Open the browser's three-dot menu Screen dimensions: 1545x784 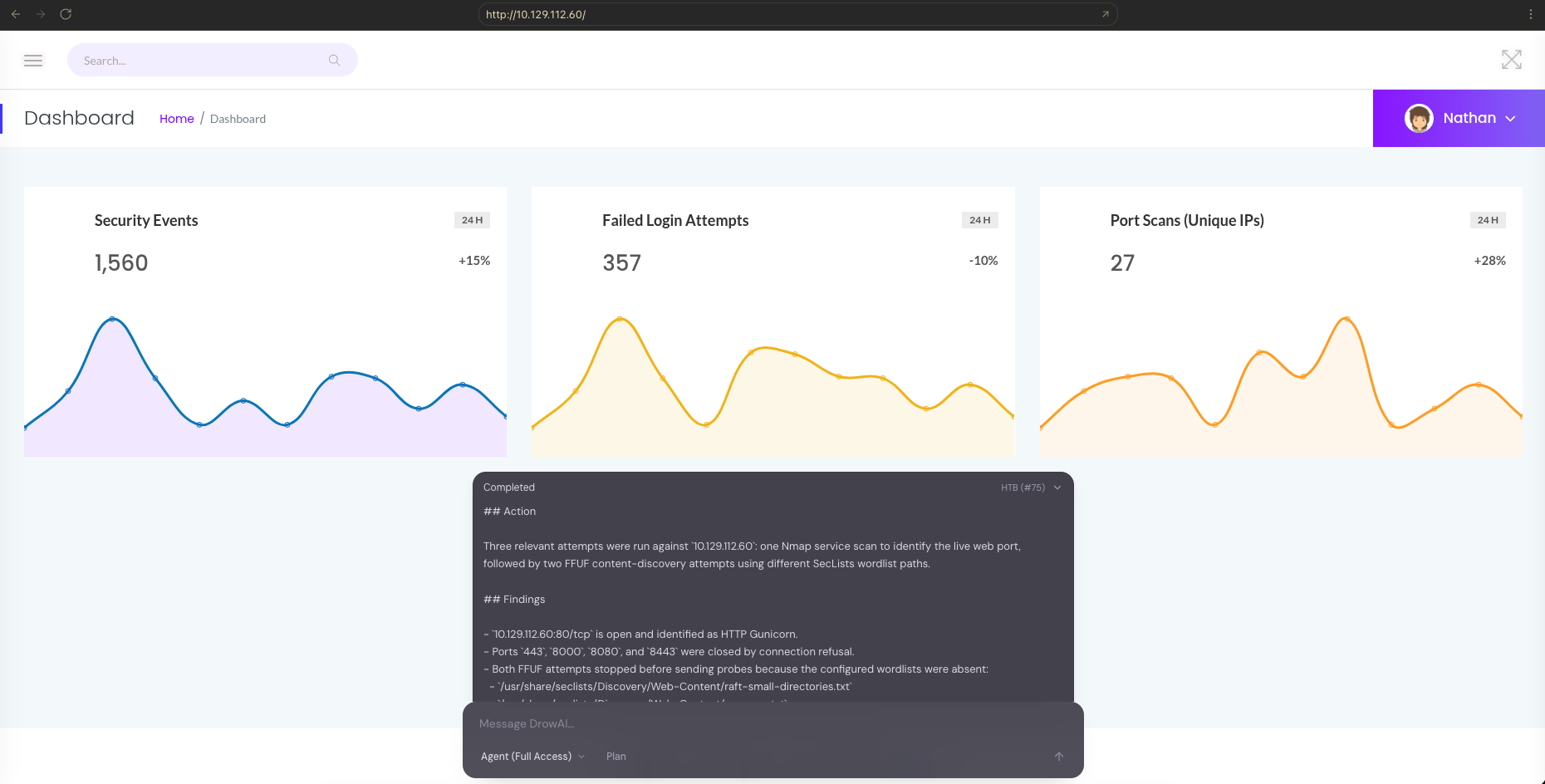click(1531, 14)
